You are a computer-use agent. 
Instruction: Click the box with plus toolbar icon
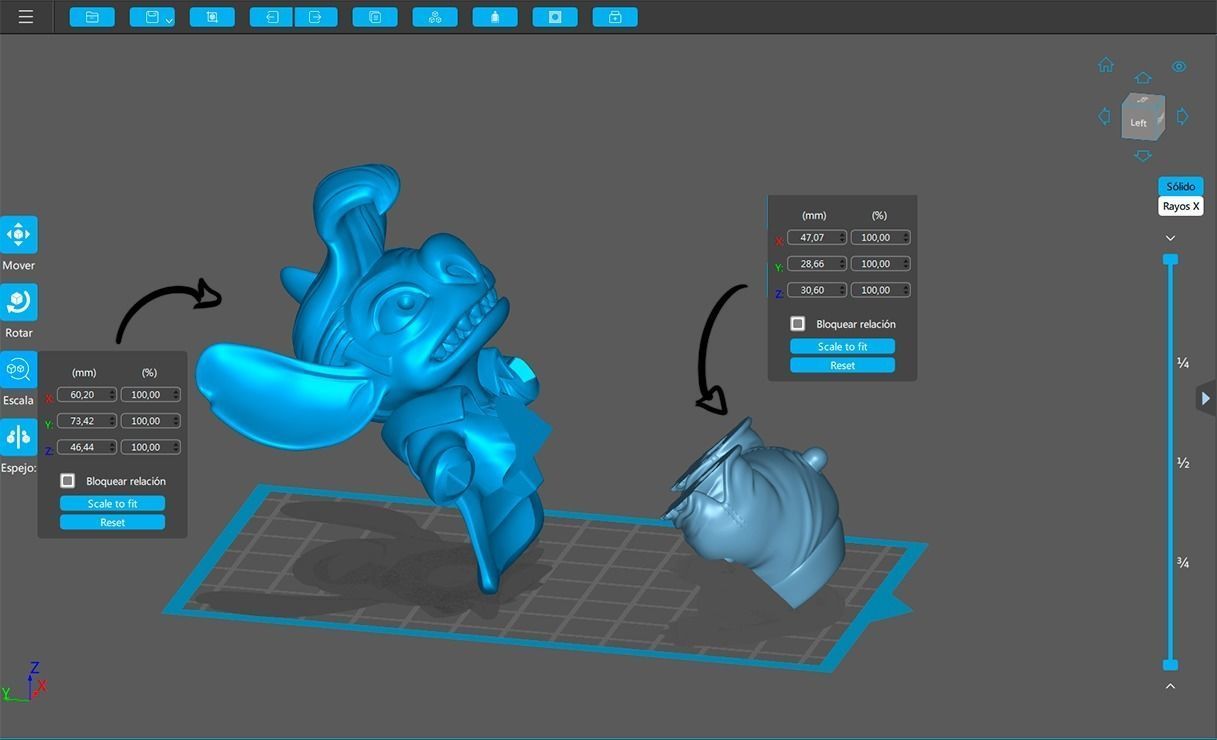(x=615, y=17)
